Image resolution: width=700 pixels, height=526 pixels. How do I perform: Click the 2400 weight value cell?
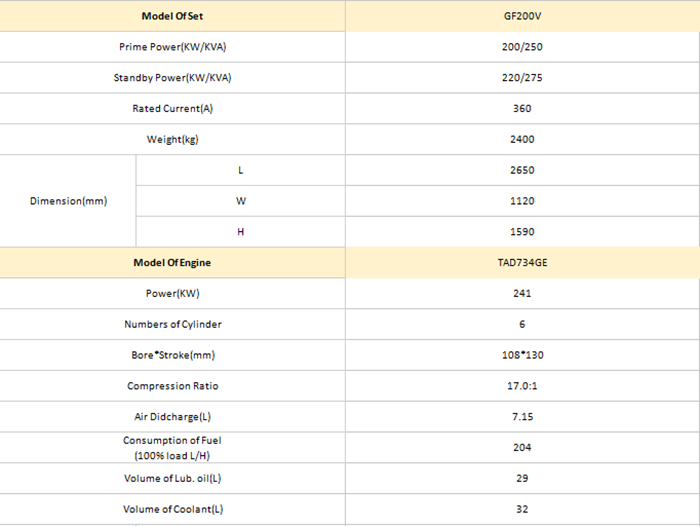tap(522, 139)
